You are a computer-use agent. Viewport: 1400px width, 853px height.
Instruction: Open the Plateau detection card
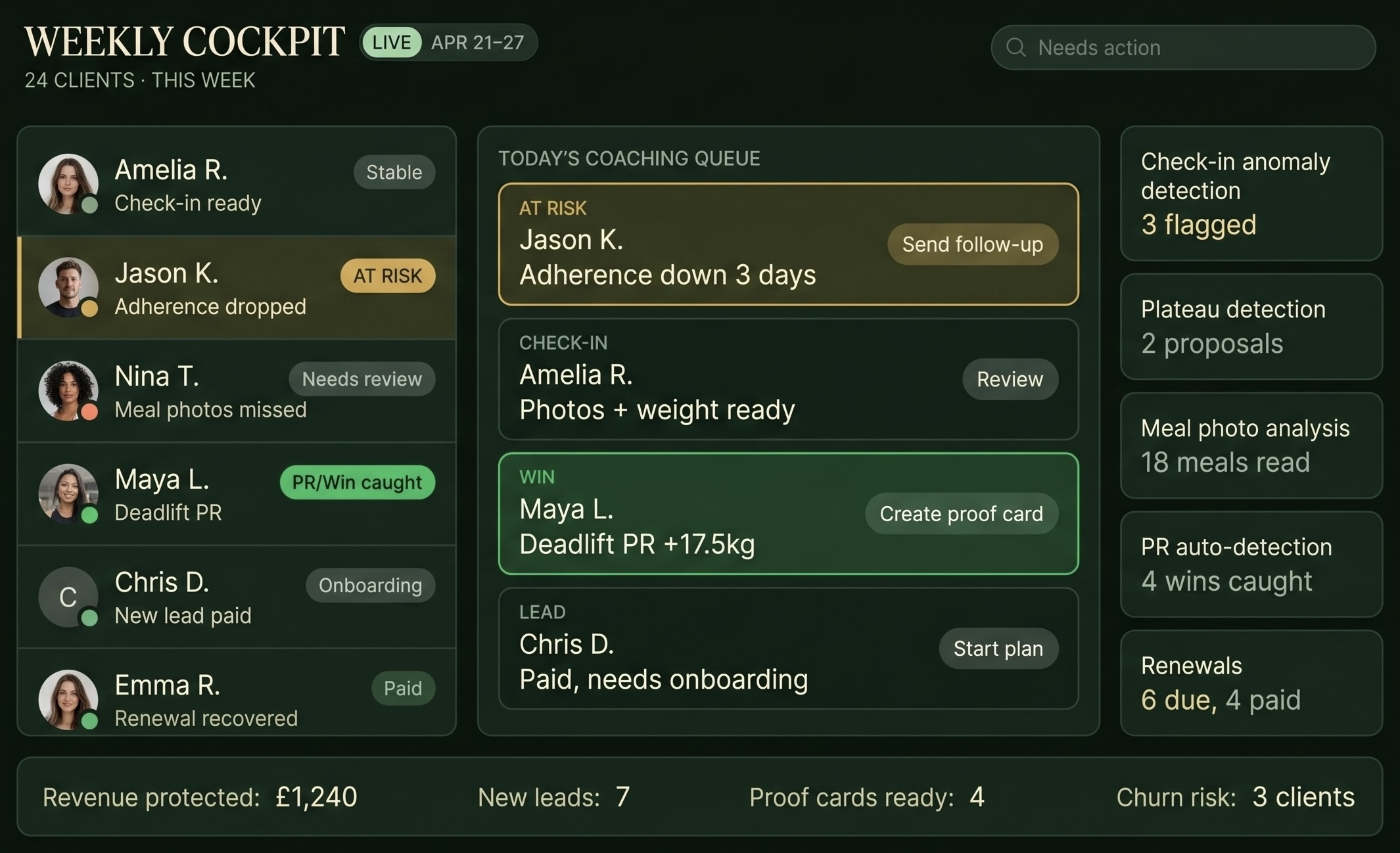click(x=1250, y=327)
